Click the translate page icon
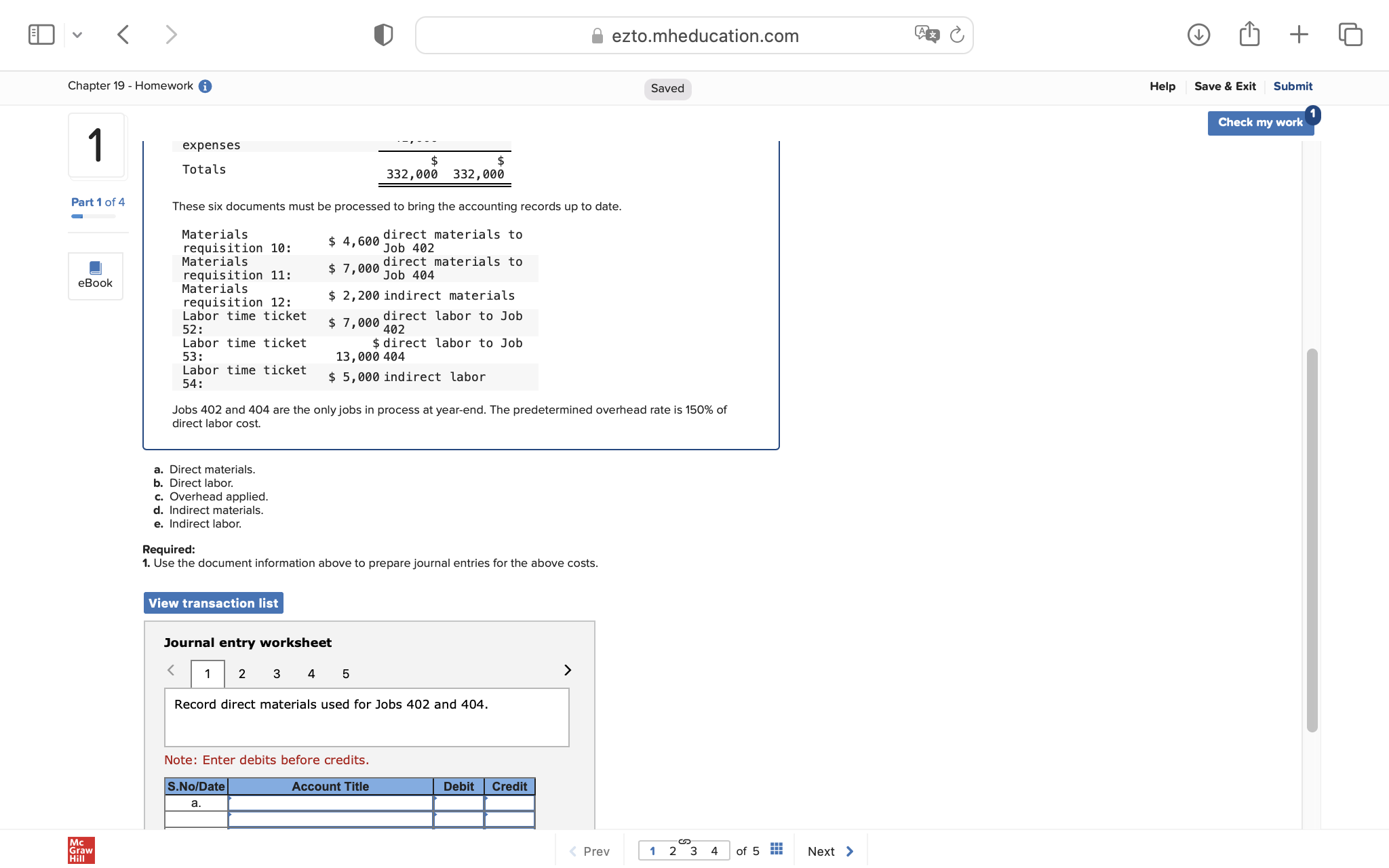 926,34
